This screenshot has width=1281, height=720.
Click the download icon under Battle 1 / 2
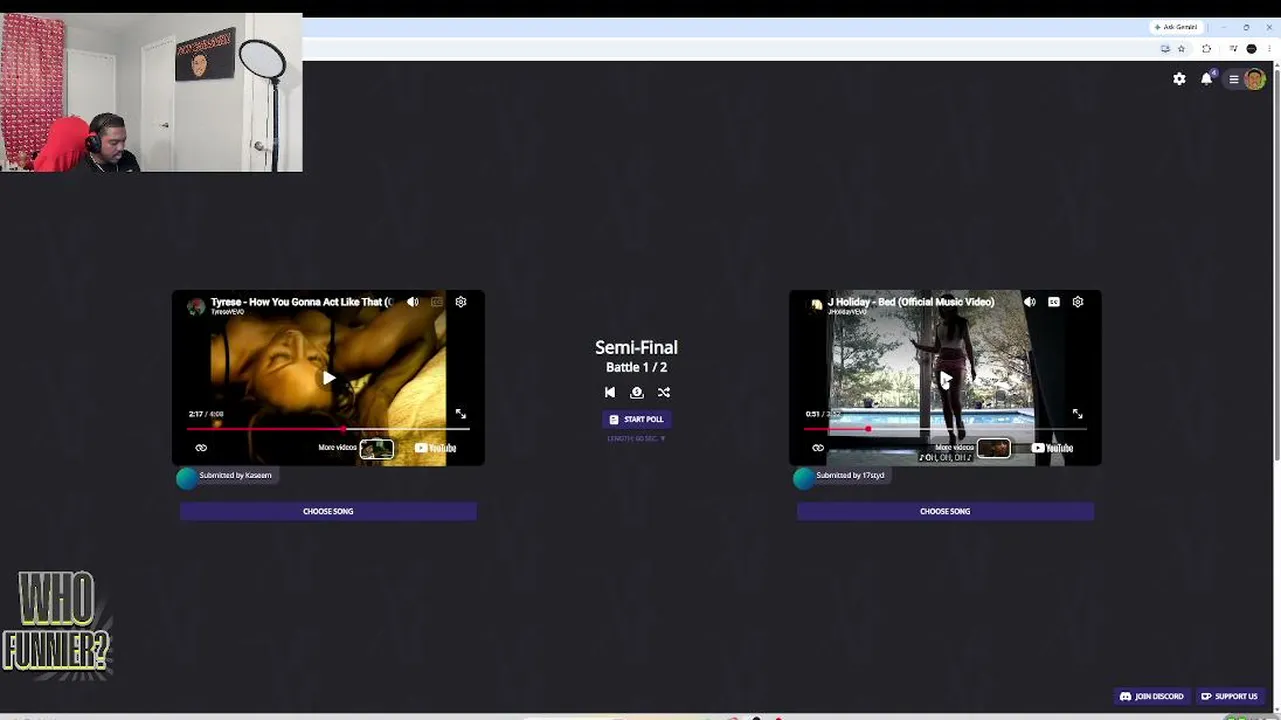pos(637,393)
